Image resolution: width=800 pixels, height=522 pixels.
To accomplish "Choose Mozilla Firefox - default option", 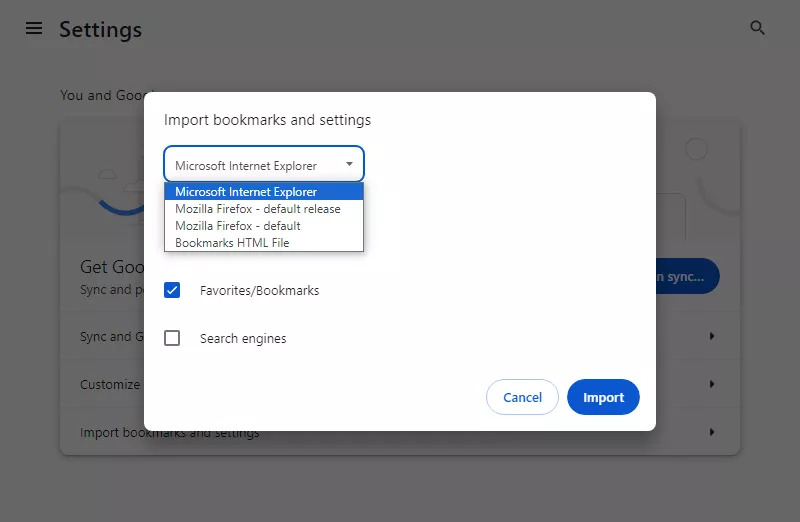I will (x=264, y=226).
